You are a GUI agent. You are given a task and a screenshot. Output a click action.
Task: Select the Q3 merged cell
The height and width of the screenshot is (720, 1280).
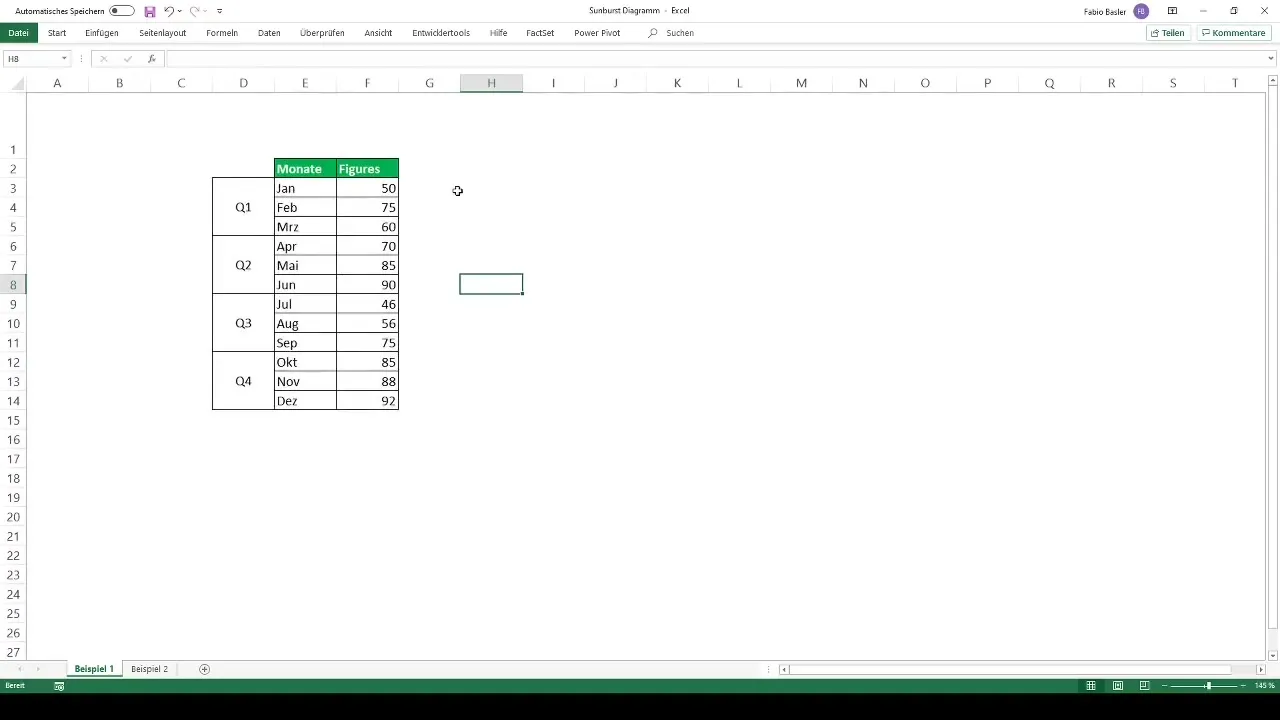(243, 323)
